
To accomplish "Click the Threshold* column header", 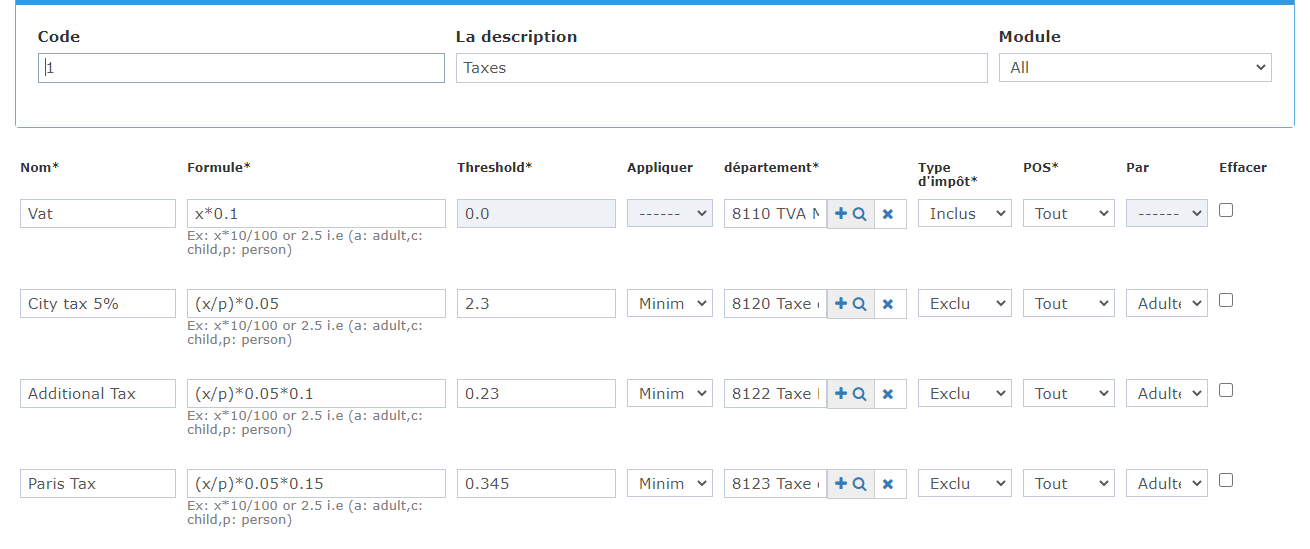I will [x=494, y=168].
